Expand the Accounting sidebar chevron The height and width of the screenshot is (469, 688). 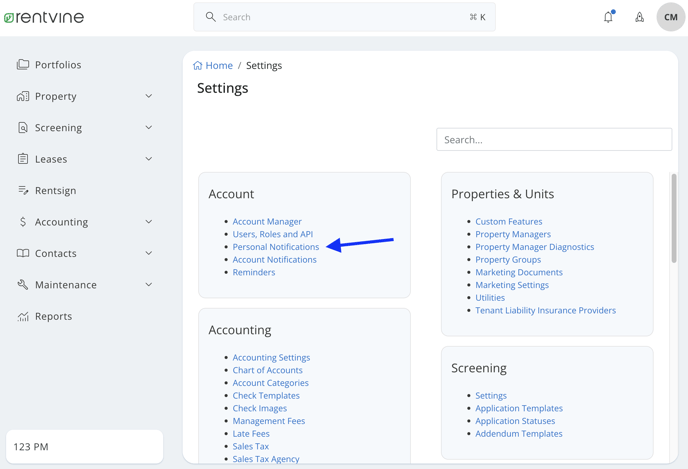tap(149, 222)
